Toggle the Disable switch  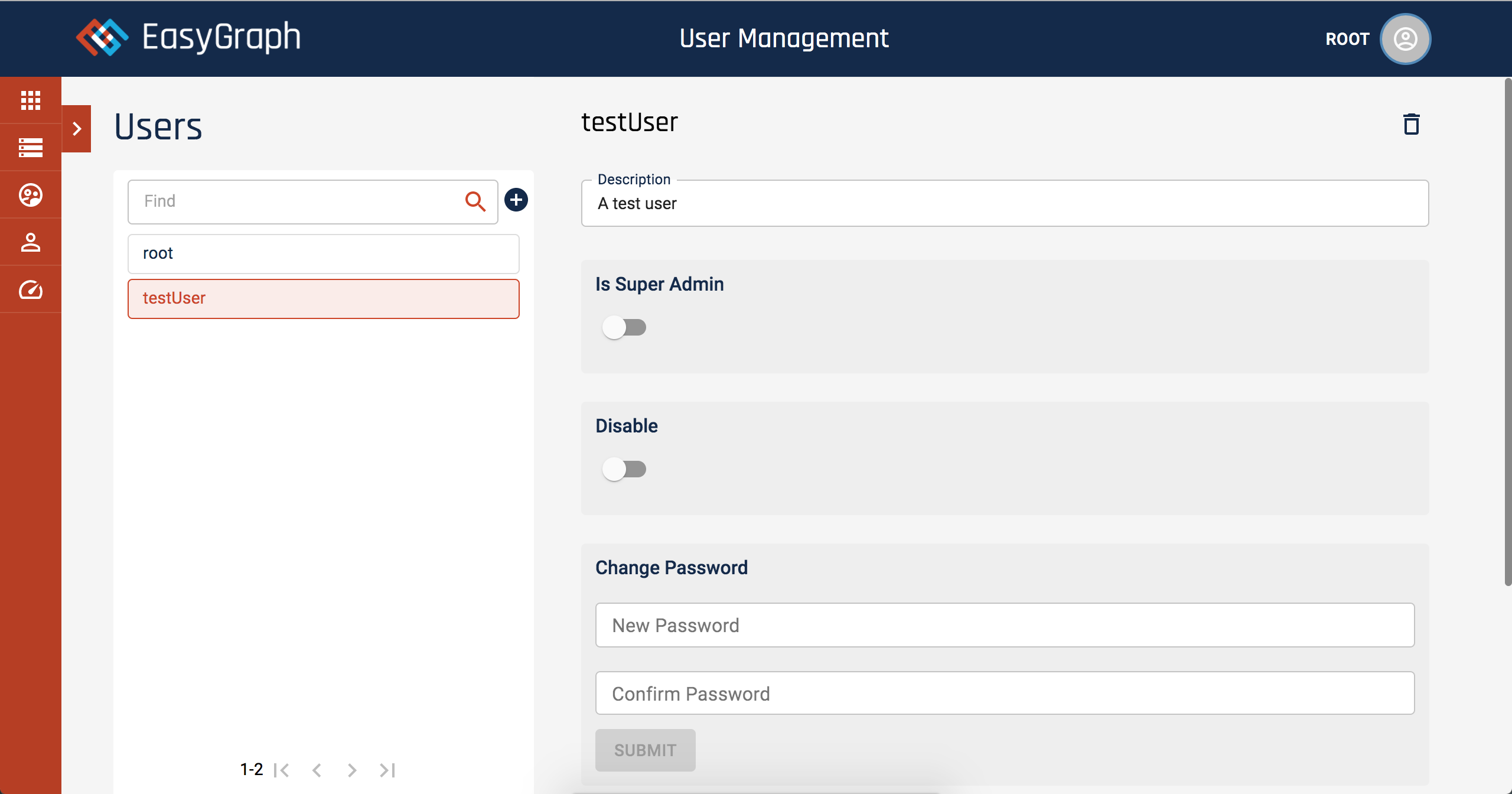pyautogui.click(x=624, y=469)
